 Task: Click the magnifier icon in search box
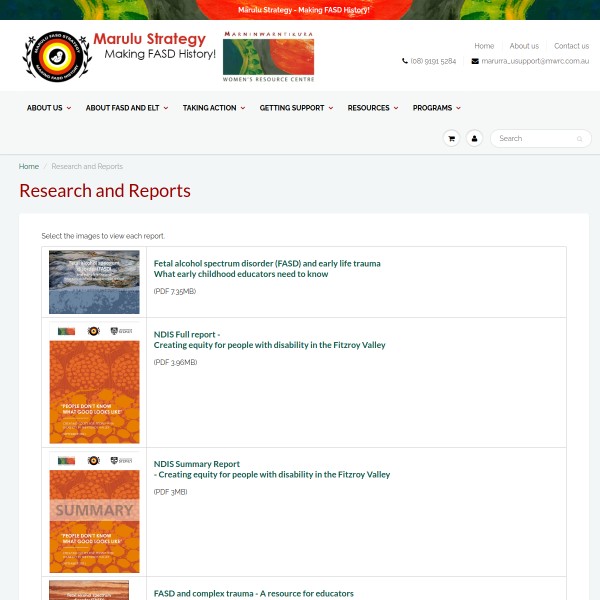[581, 139]
